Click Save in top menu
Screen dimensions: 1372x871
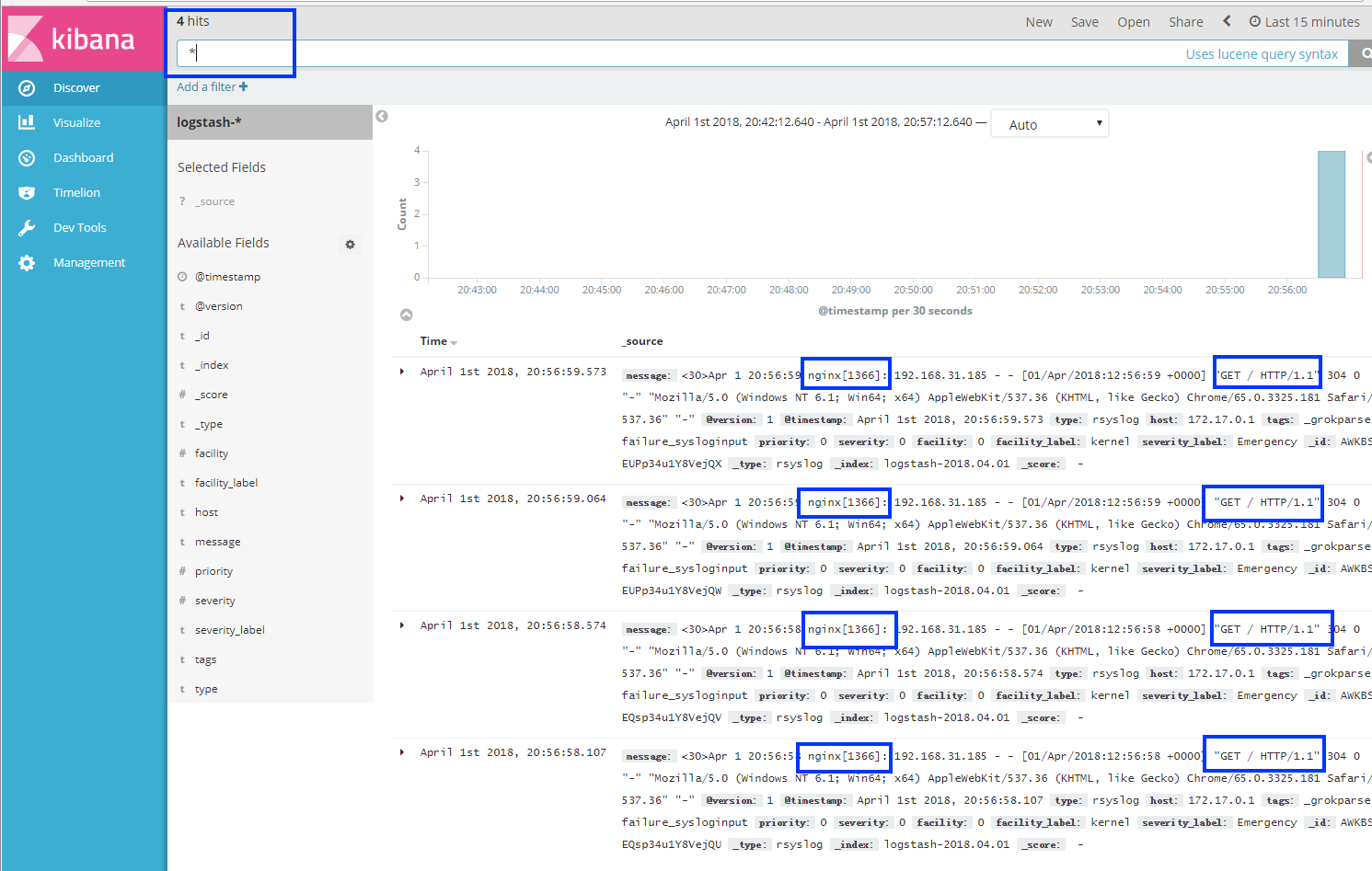(x=1084, y=22)
